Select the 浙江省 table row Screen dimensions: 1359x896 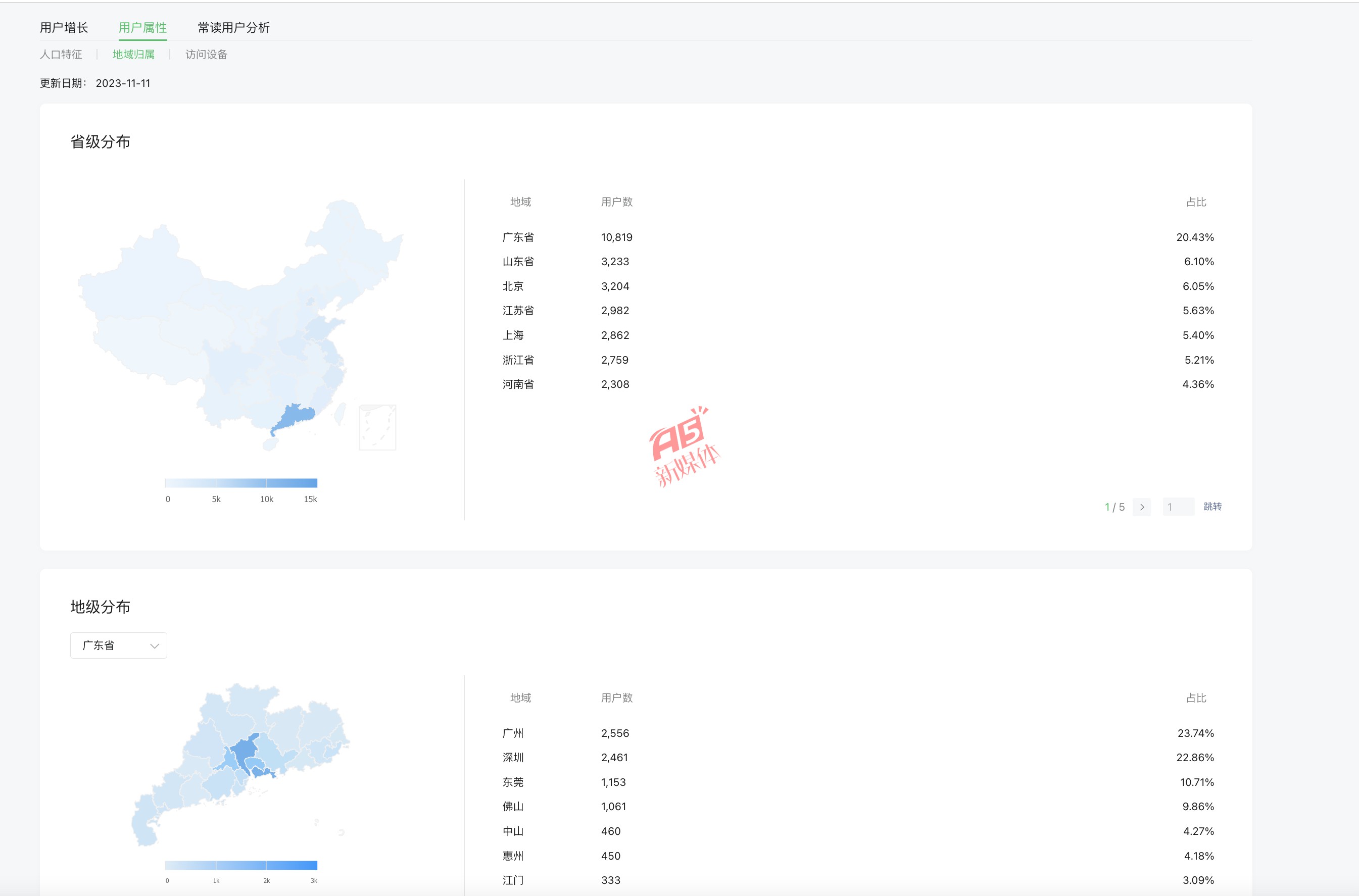858,360
